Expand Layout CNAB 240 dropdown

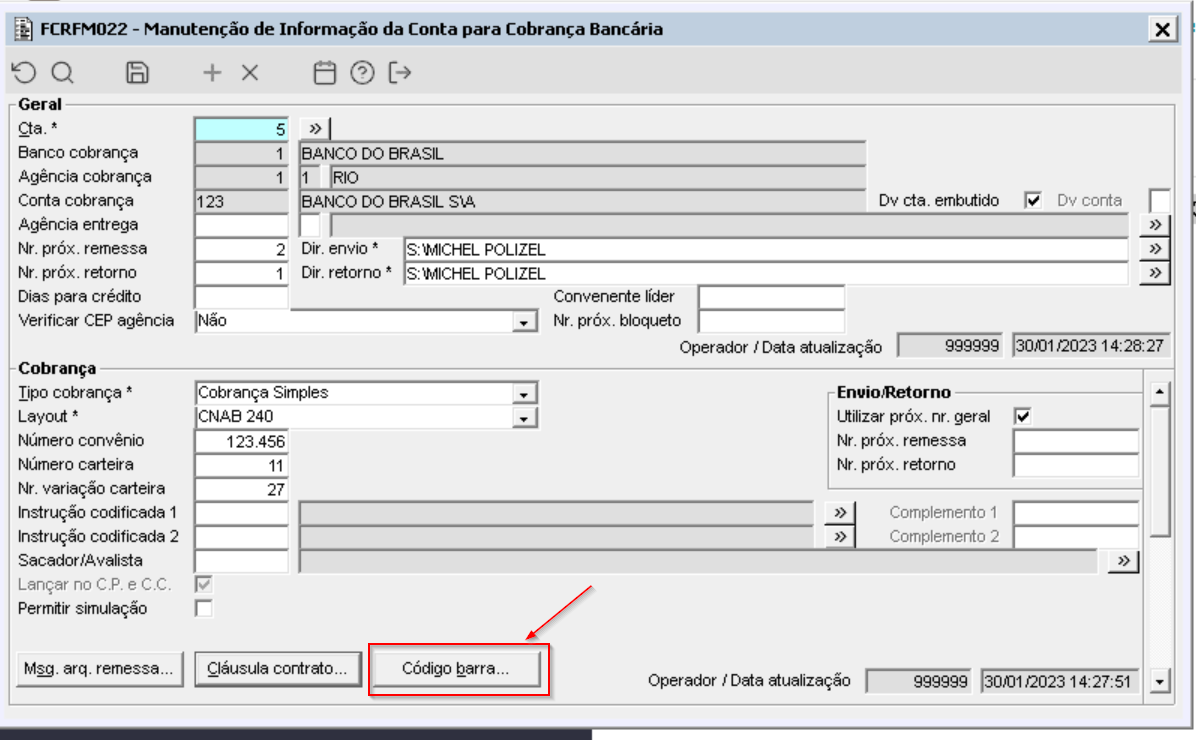(524, 418)
